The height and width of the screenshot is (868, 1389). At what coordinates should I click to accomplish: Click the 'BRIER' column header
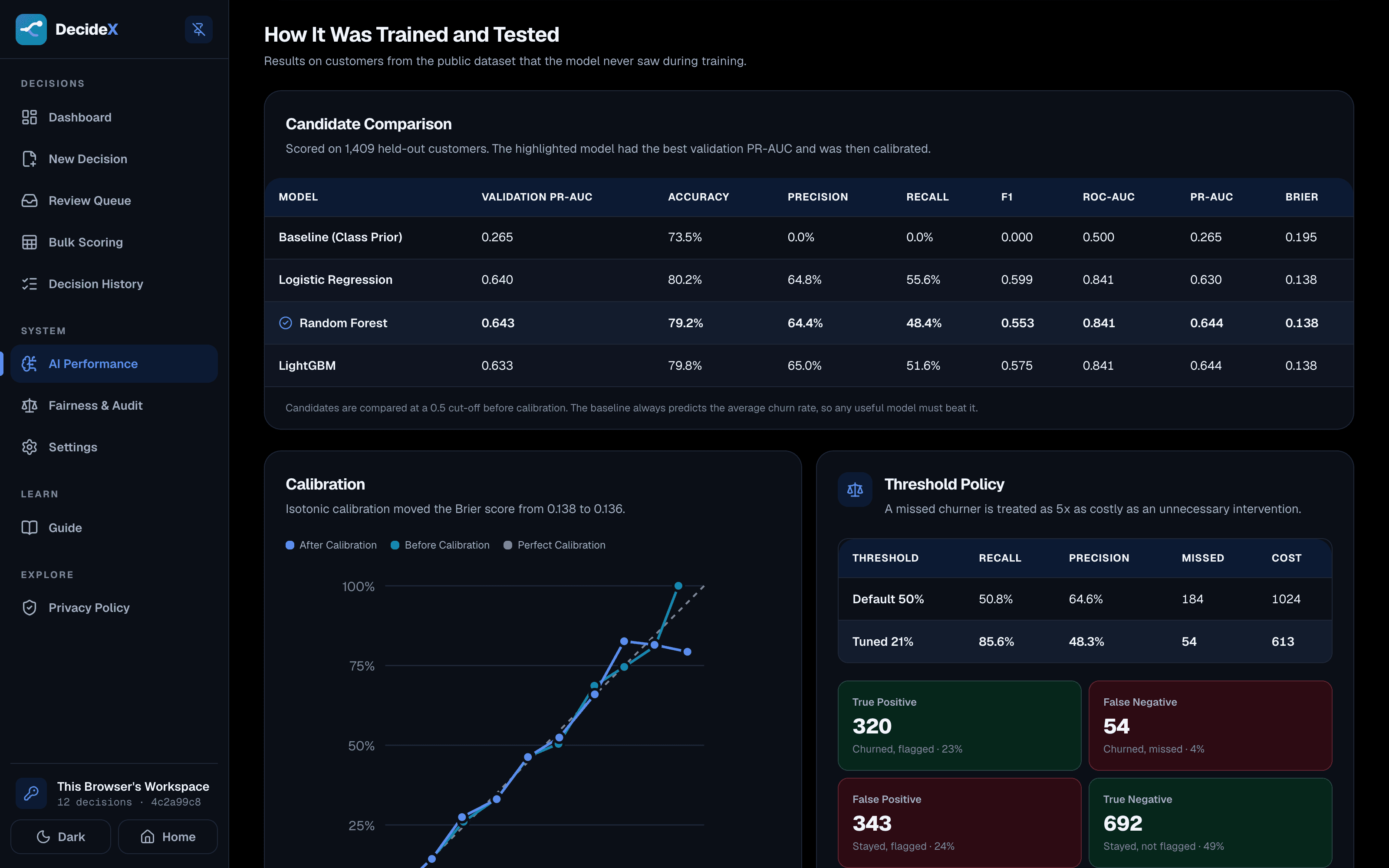[x=1302, y=197]
